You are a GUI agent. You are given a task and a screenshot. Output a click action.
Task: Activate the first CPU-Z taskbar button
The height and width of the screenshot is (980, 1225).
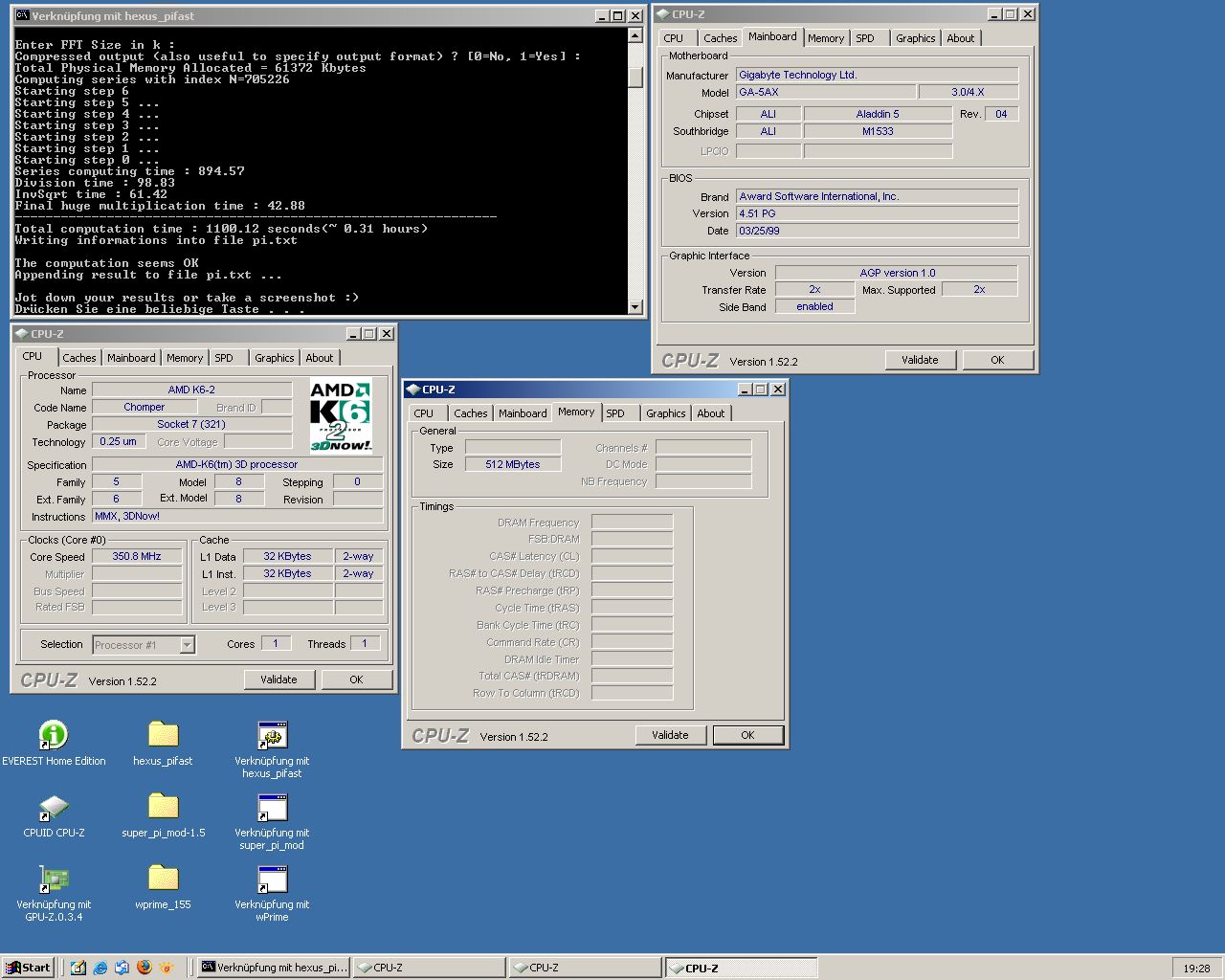click(429, 968)
